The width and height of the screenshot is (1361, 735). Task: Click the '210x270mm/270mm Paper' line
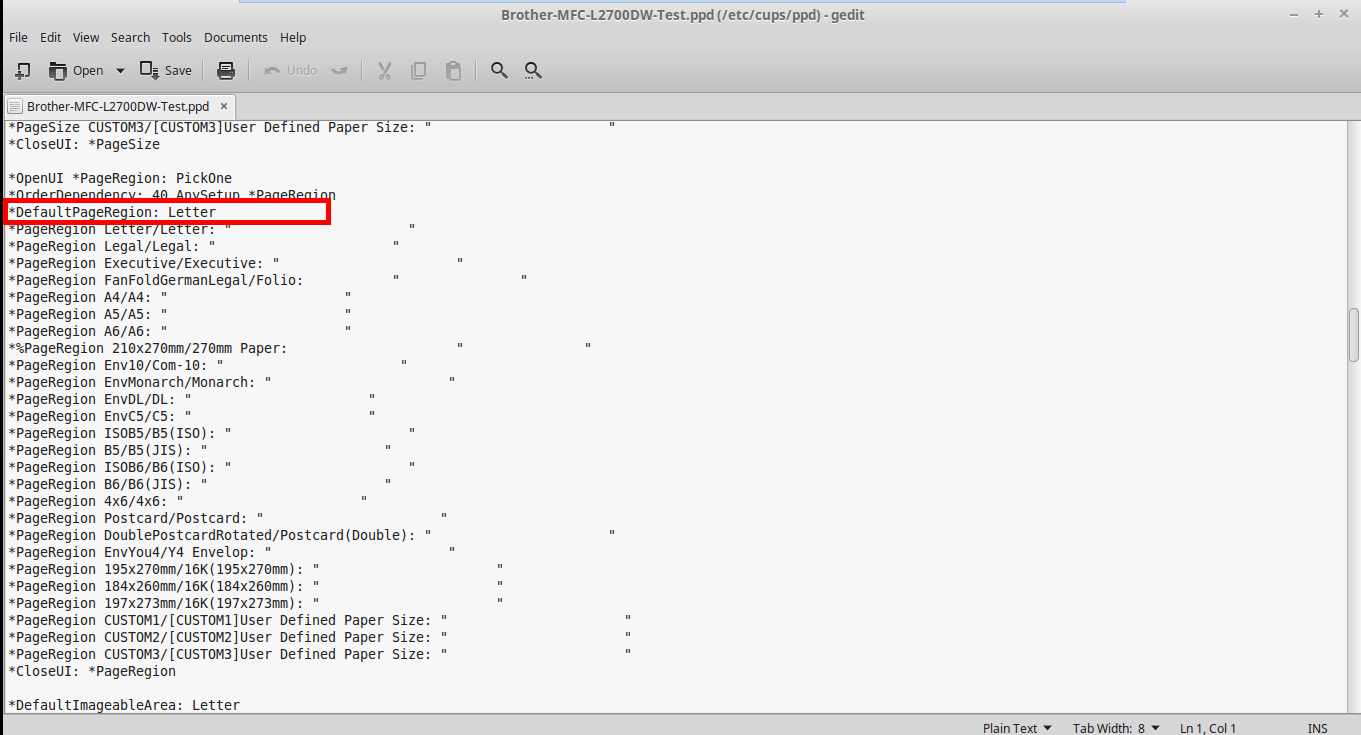click(300, 348)
